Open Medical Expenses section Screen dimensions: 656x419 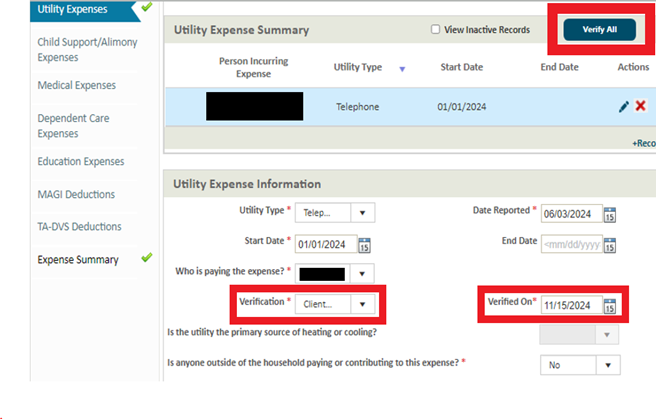[x=77, y=85]
